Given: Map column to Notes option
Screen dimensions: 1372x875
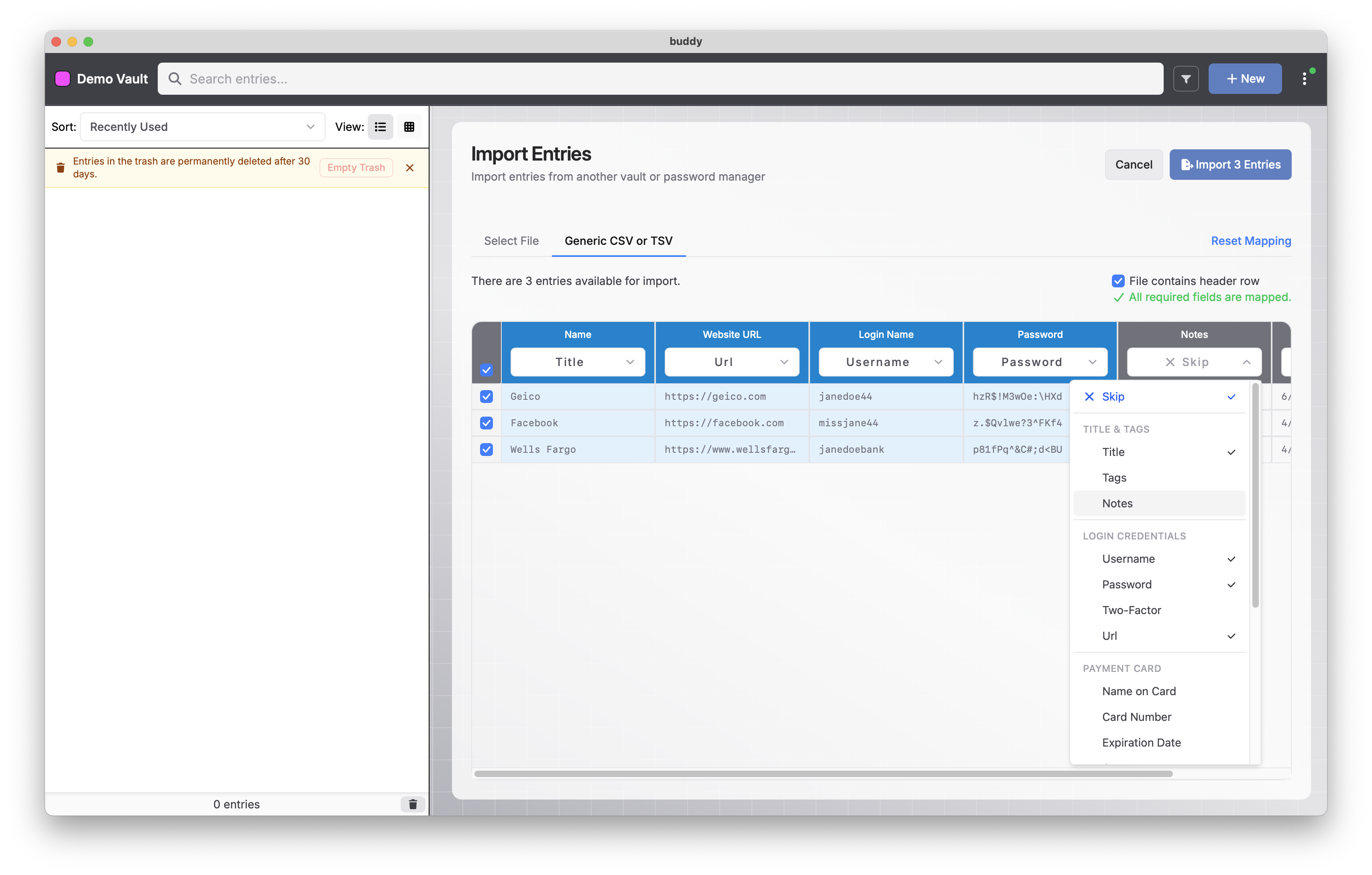Looking at the screenshot, I should (1159, 504).
